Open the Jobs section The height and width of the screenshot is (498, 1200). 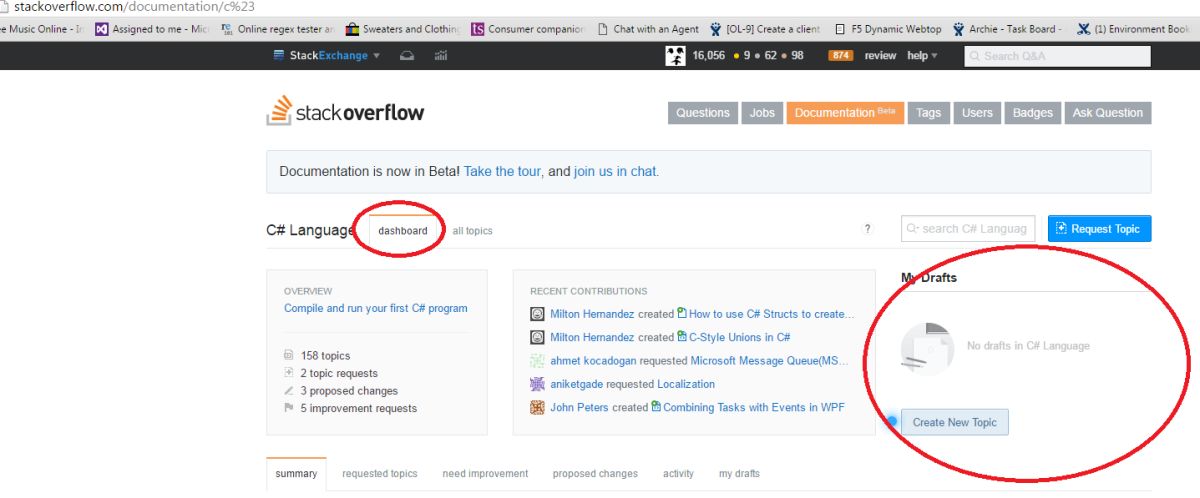(x=762, y=113)
